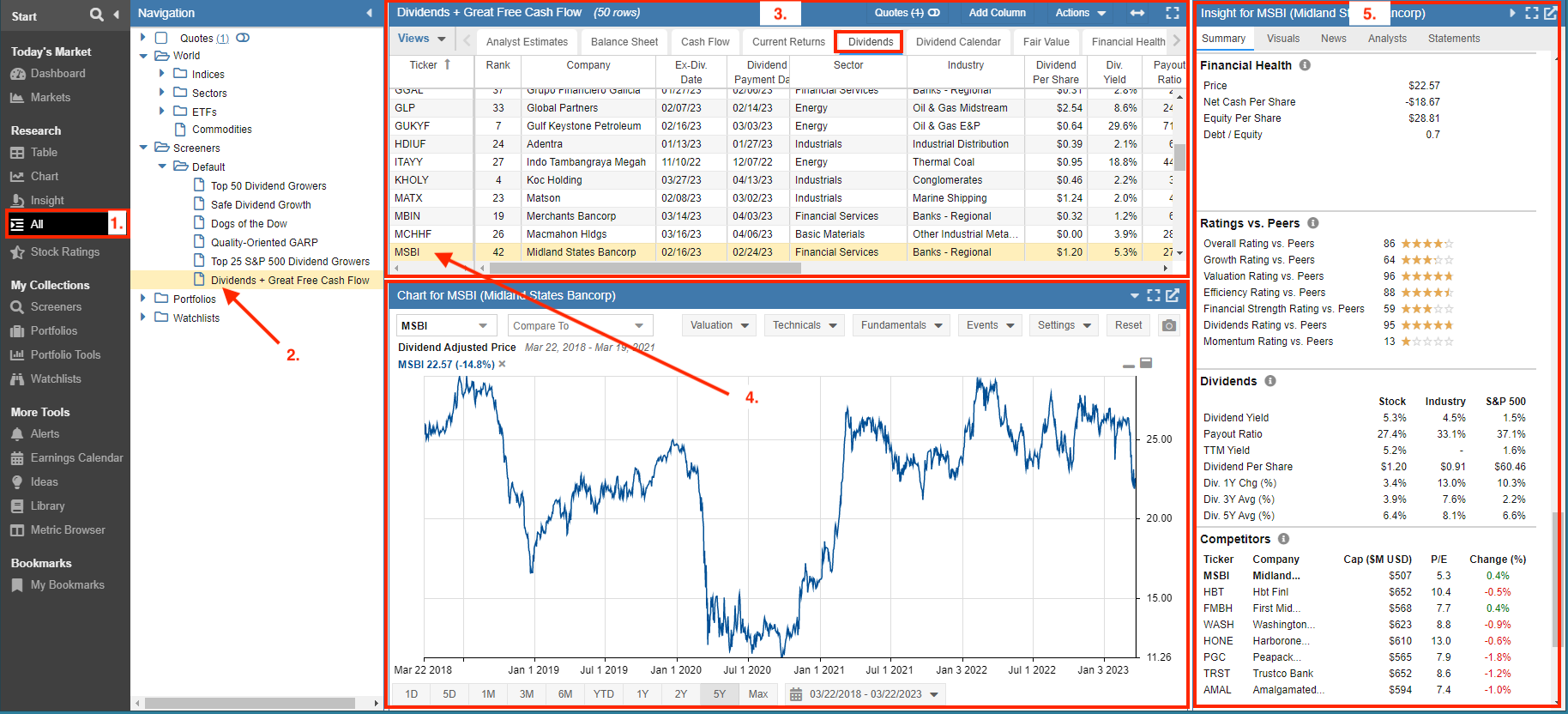Open the Technicals chart dropdown
Viewport: 1568px width, 714px height.
pyautogui.click(x=805, y=325)
